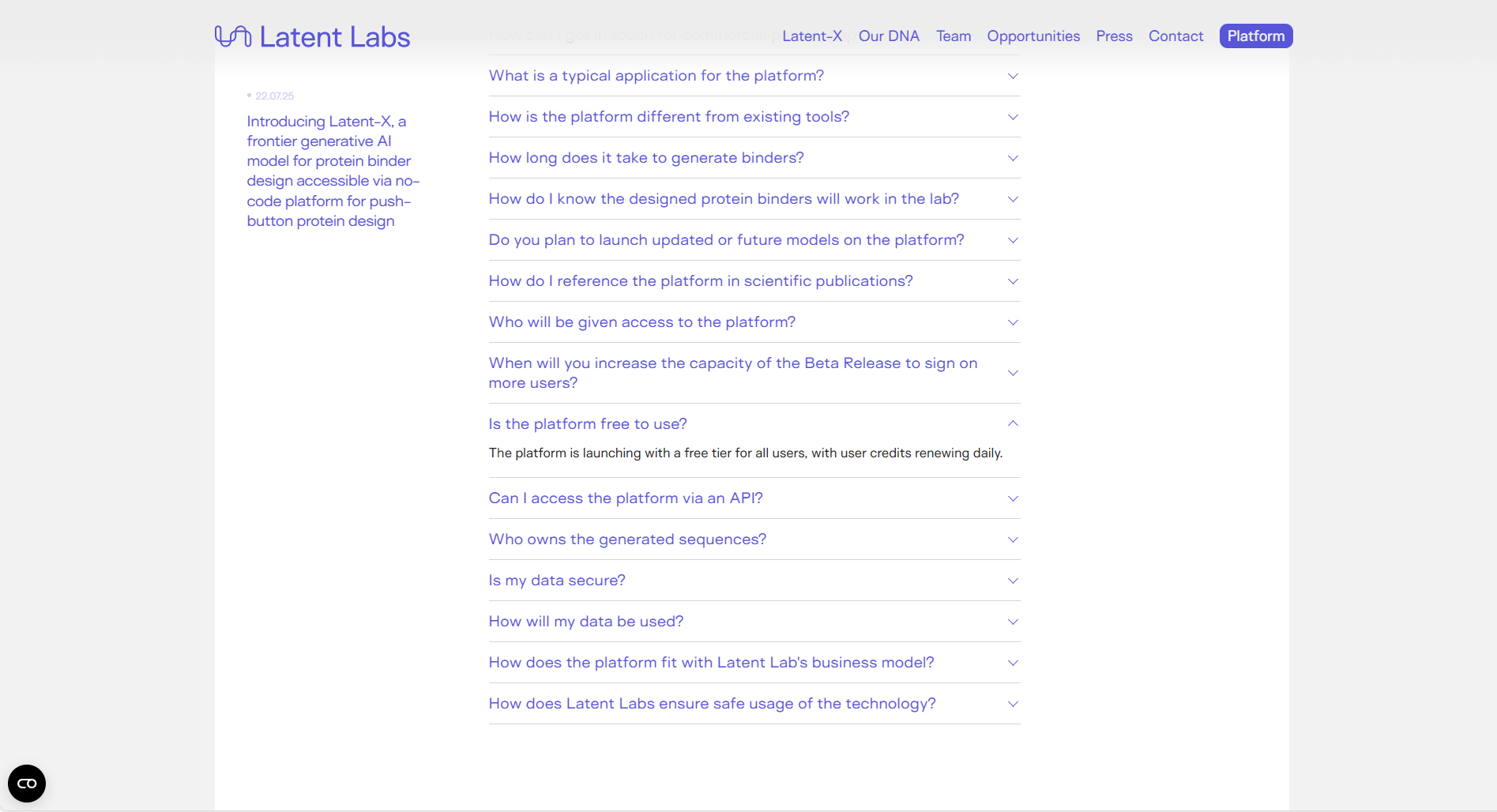
Task: Open the Opportunities navigation item
Action: point(1033,36)
